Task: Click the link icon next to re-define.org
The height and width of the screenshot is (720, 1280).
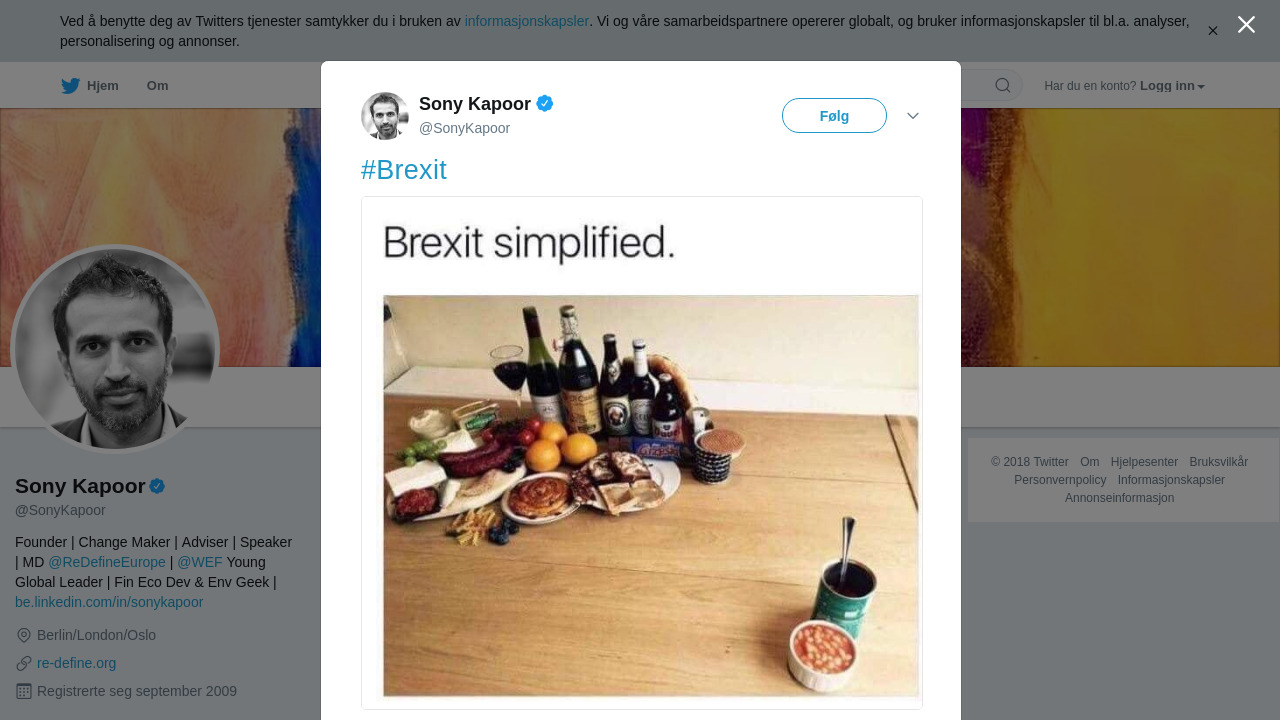Action: pos(24,663)
